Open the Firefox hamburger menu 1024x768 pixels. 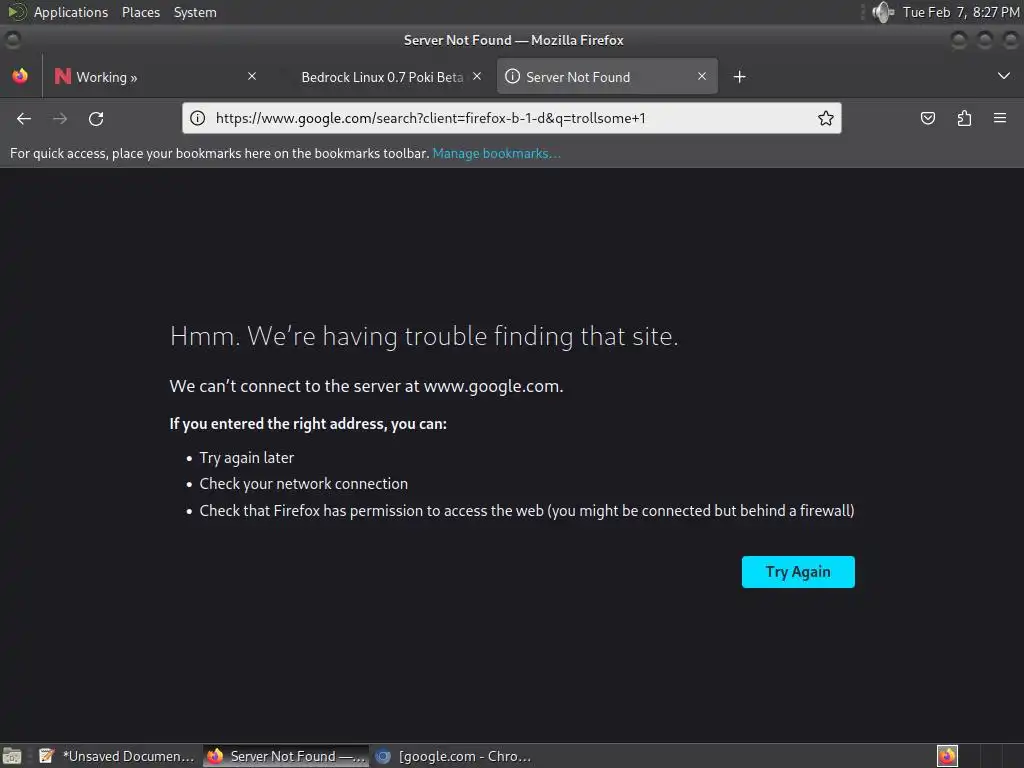point(1000,118)
